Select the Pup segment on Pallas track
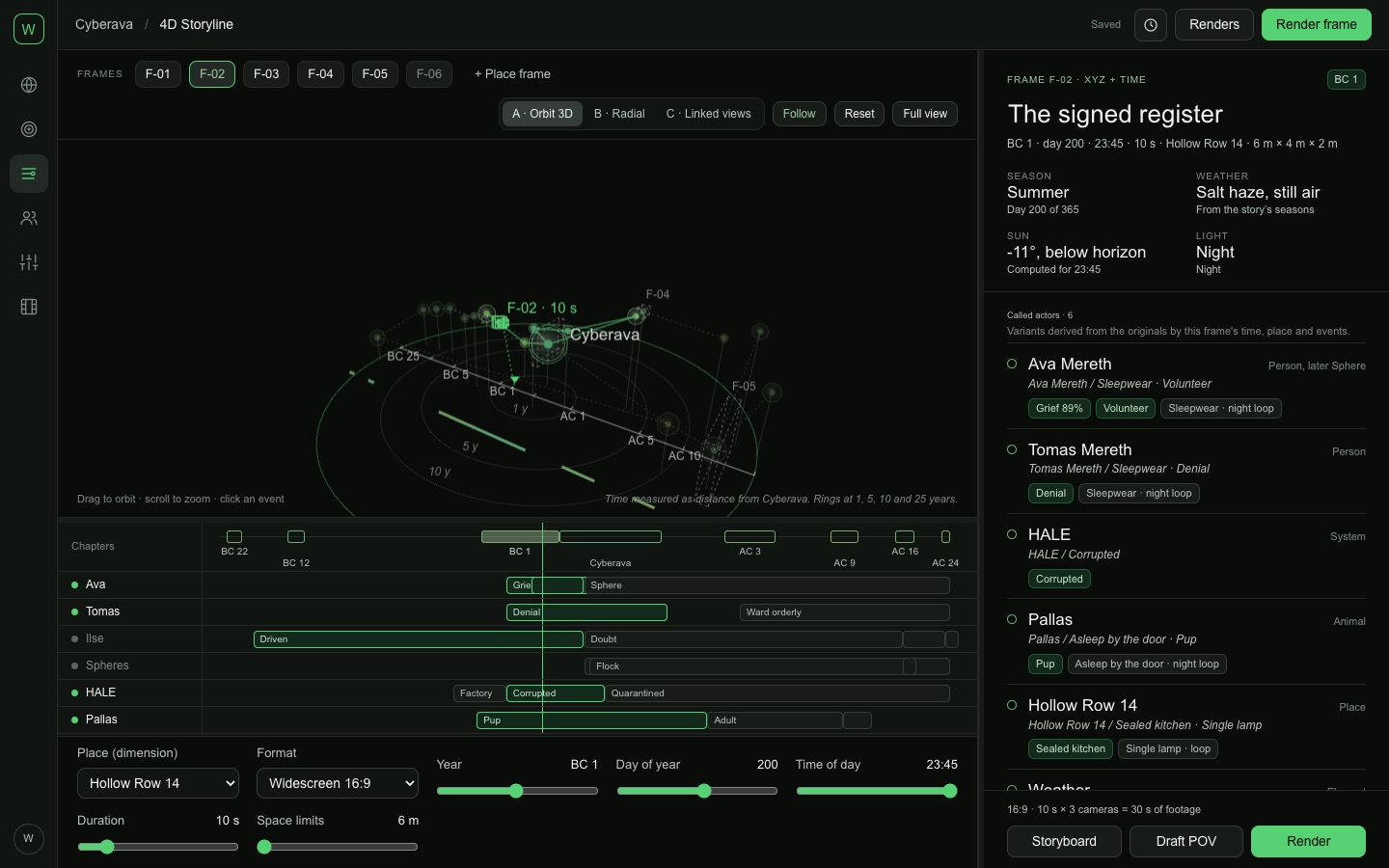This screenshot has height=868, width=1389. pos(591,720)
